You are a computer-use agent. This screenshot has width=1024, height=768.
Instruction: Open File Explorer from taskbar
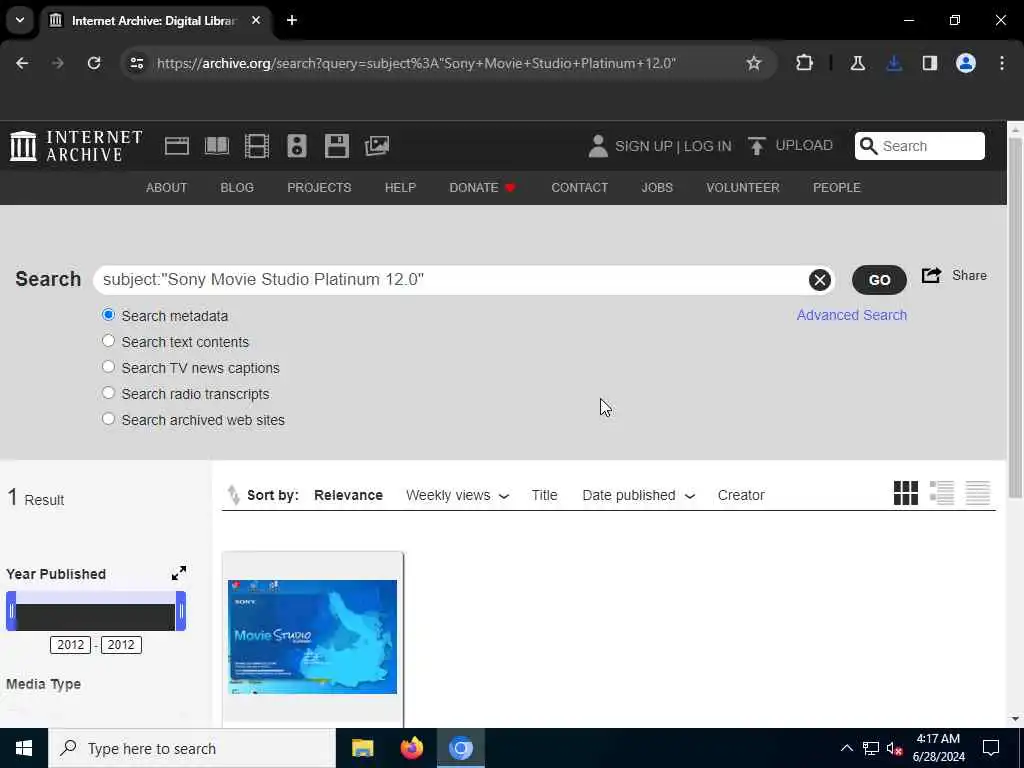362,748
